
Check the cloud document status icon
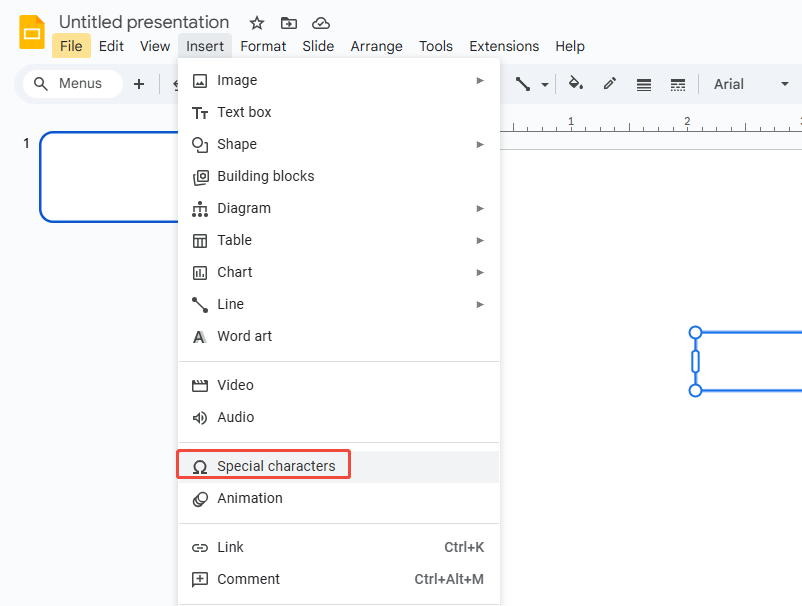(320, 23)
